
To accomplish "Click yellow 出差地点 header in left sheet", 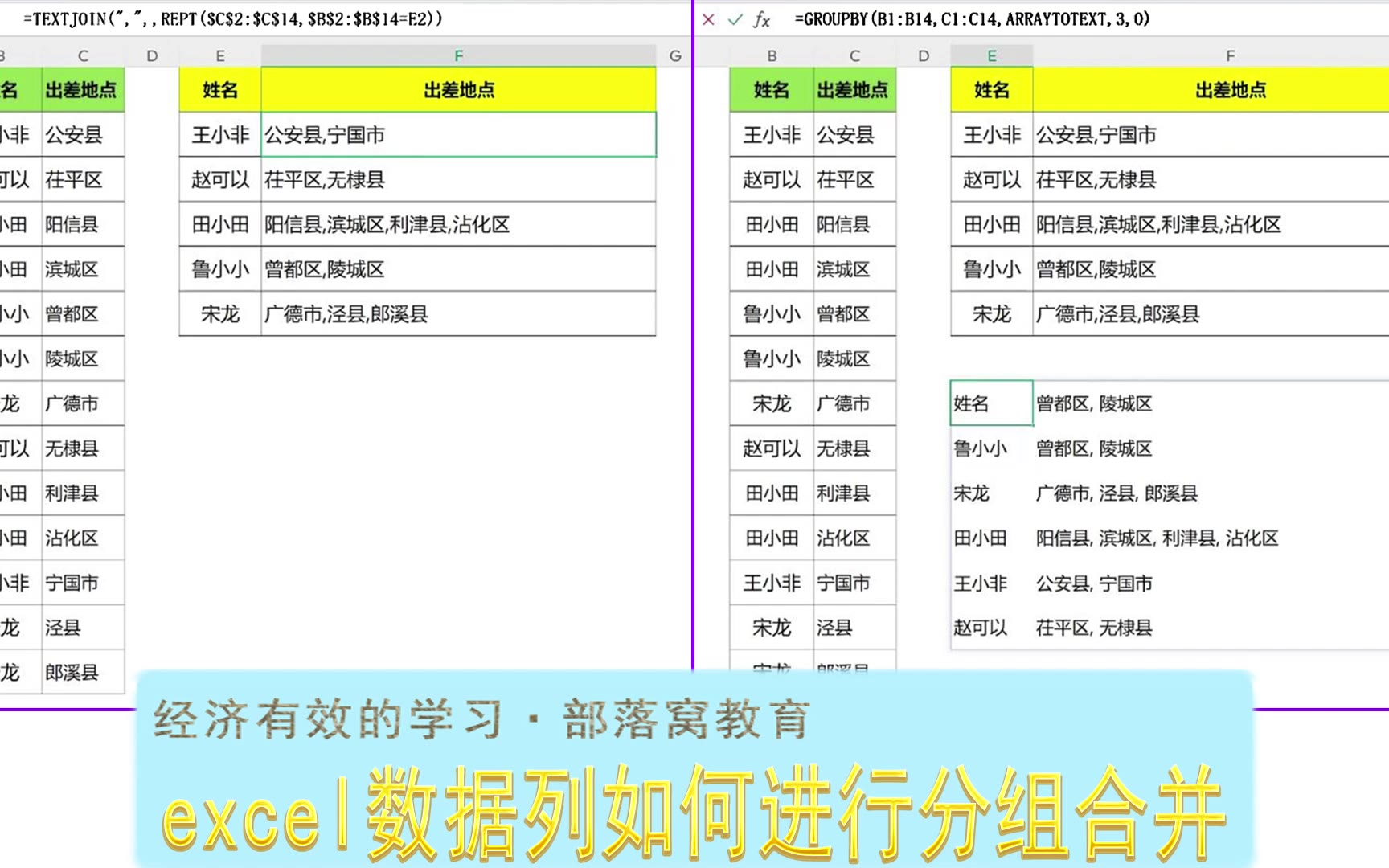I will tap(458, 90).
